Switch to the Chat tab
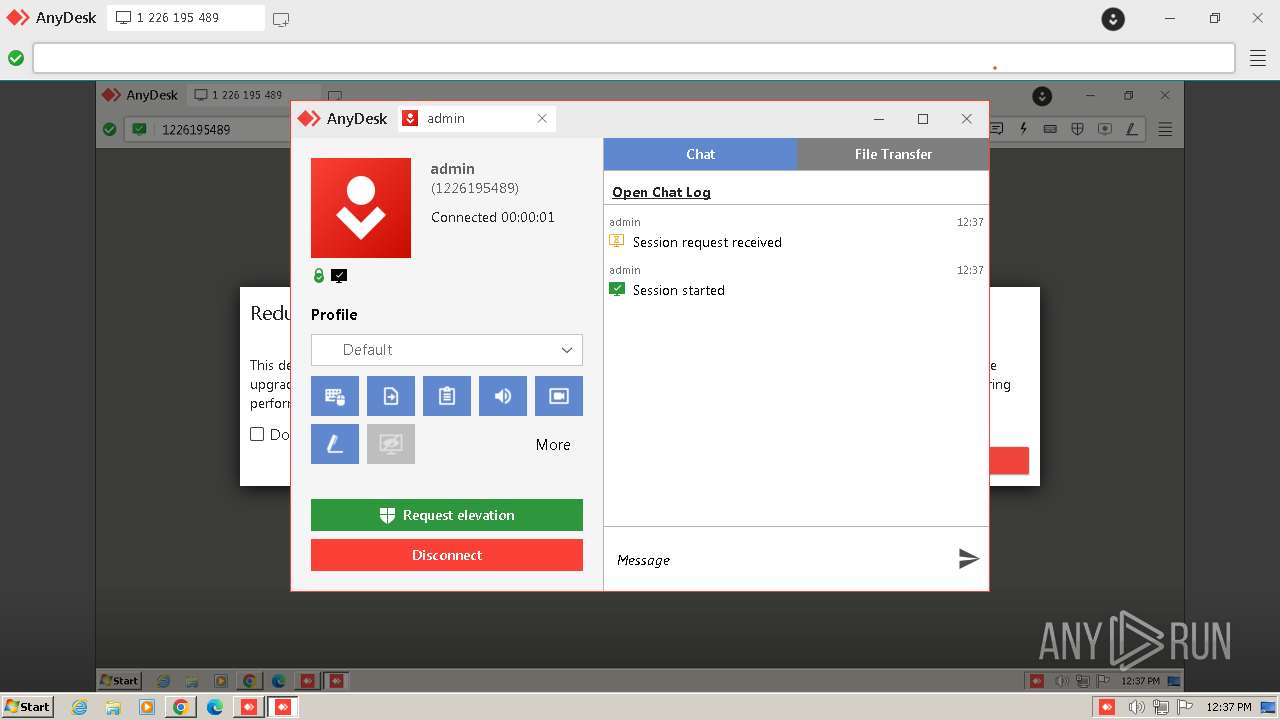The width and height of the screenshot is (1280, 720). tap(700, 154)
